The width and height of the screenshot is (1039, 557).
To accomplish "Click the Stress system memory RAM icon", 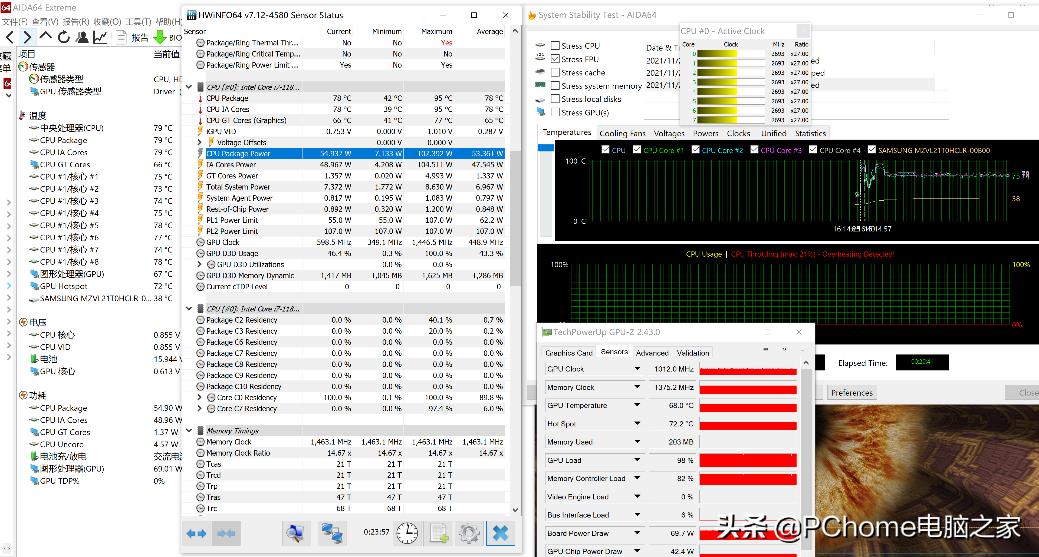I will point(540,85).
